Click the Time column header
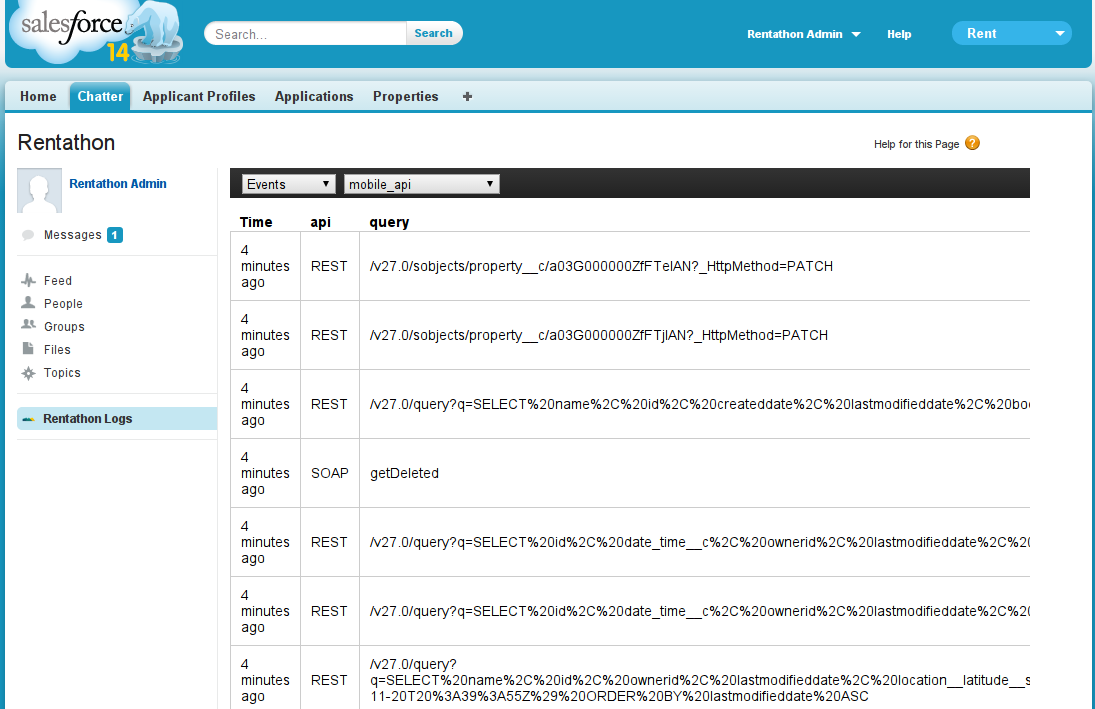 coord(256,222)
